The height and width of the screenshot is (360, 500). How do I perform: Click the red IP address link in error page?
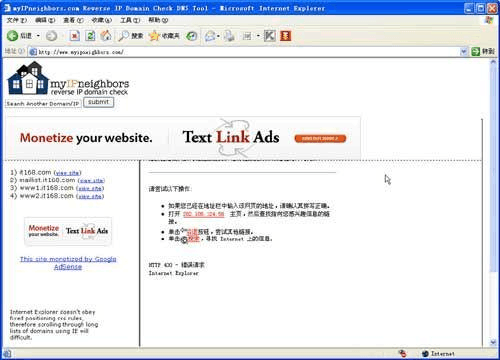pos(204,214)
